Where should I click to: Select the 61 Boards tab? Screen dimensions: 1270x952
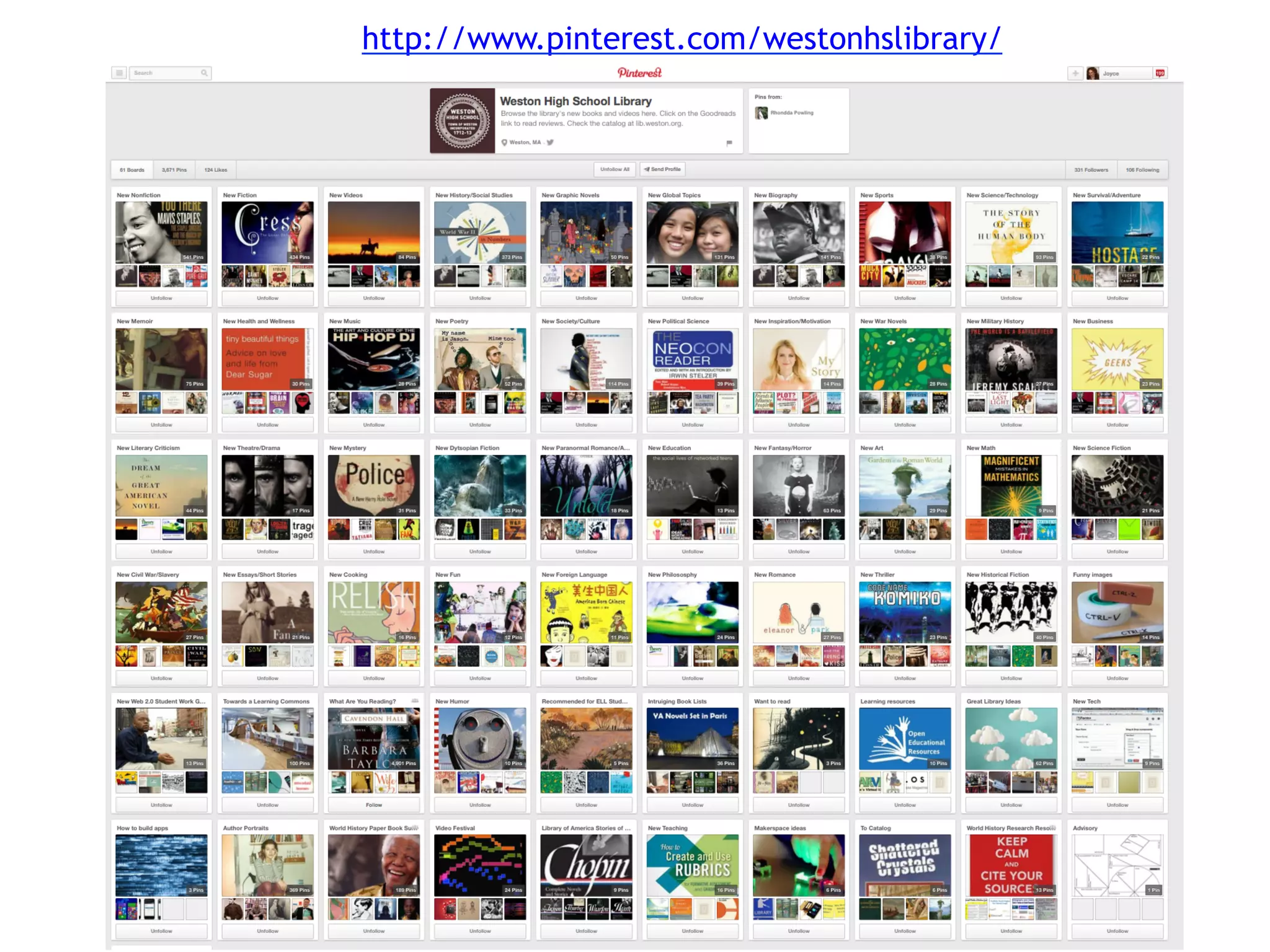(132, 170)
